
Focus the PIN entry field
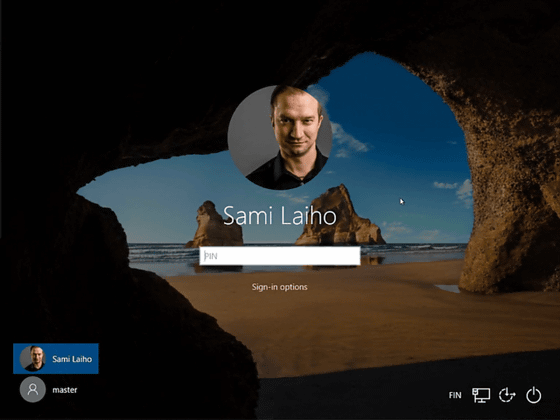tap(280, 256)
